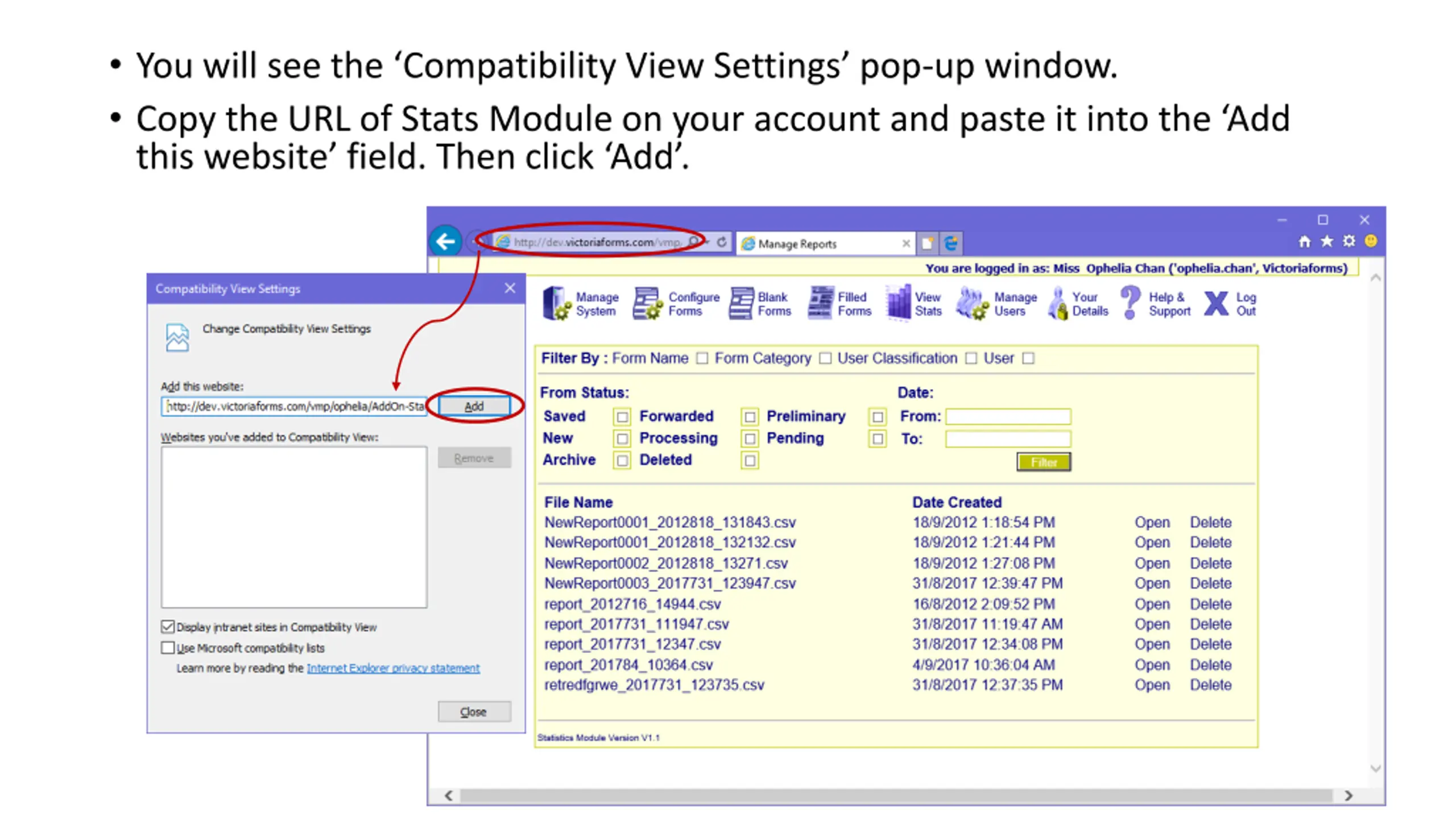Click the From date input field
This screenshot has height=819, width=1456.
click(1008, 416)
